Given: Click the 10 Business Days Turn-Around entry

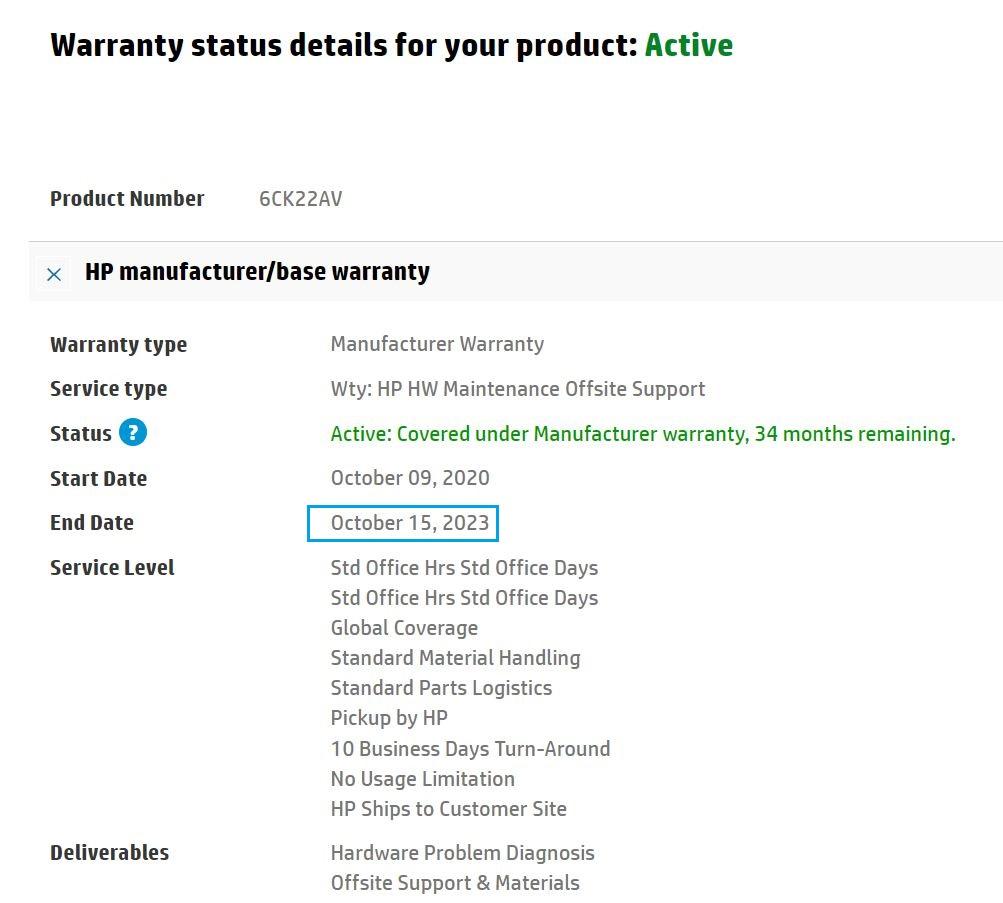Looking at the screenshot, I should point(470,748).
